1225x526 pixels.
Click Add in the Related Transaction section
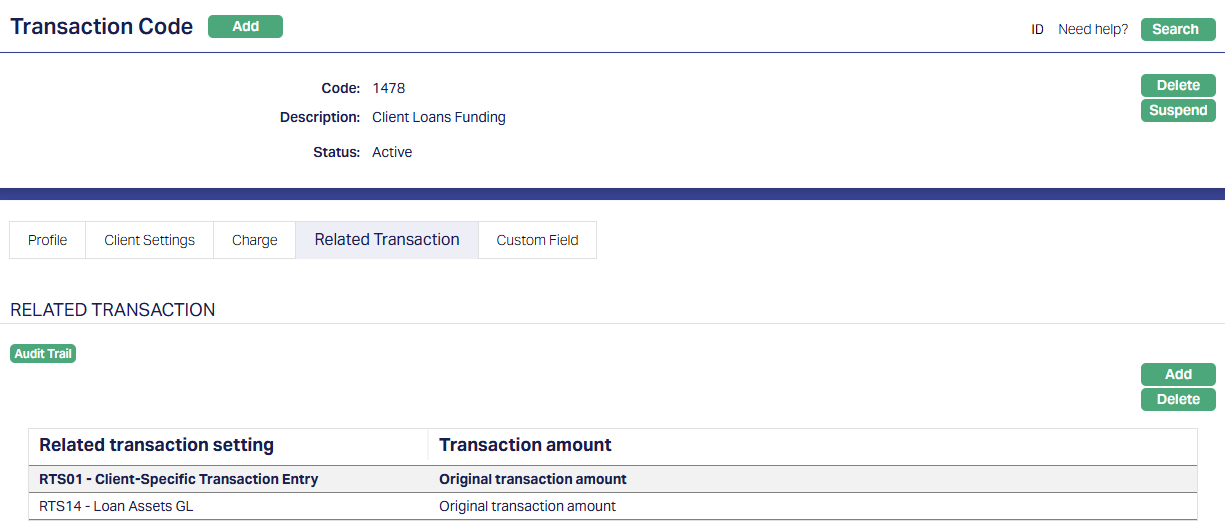pyautogui.click(x=1177, y=374)
